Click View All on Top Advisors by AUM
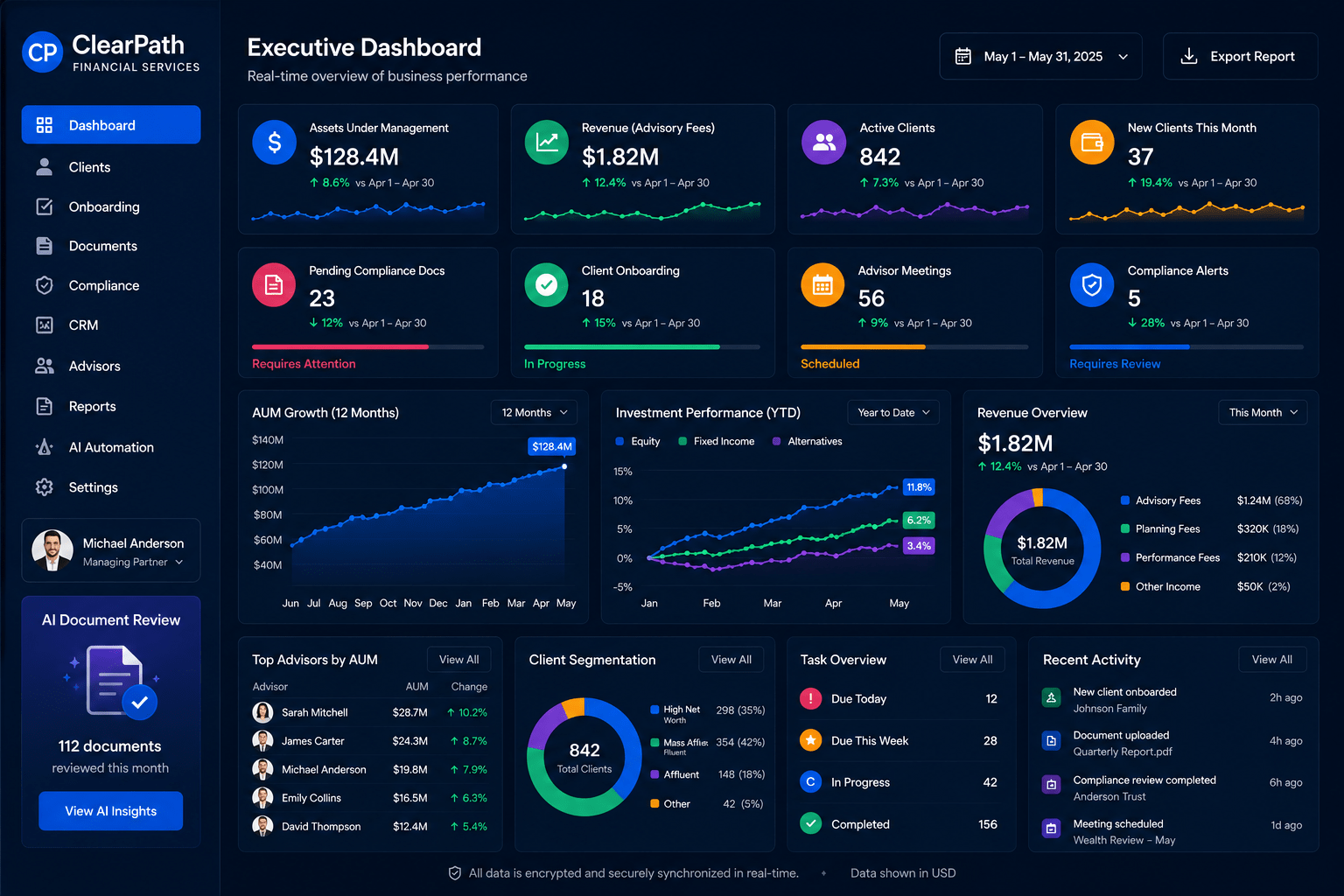Viewport: 1344px width, 896px height. point(459,660)
